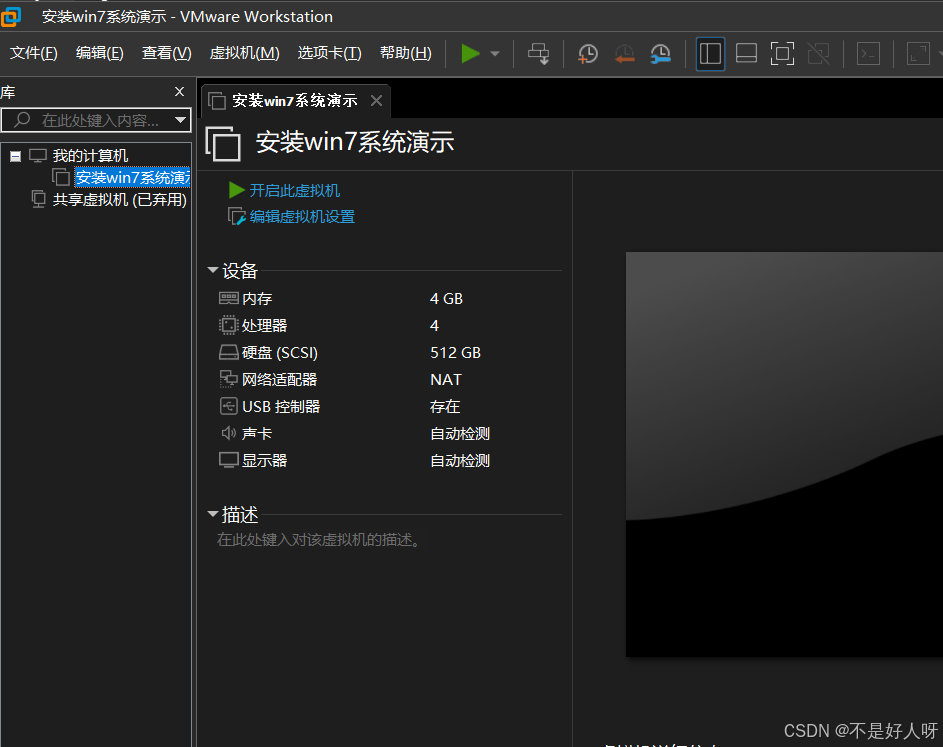
Task: Select 我的计算机 in the library tree
Action: (x=90, y=156)
